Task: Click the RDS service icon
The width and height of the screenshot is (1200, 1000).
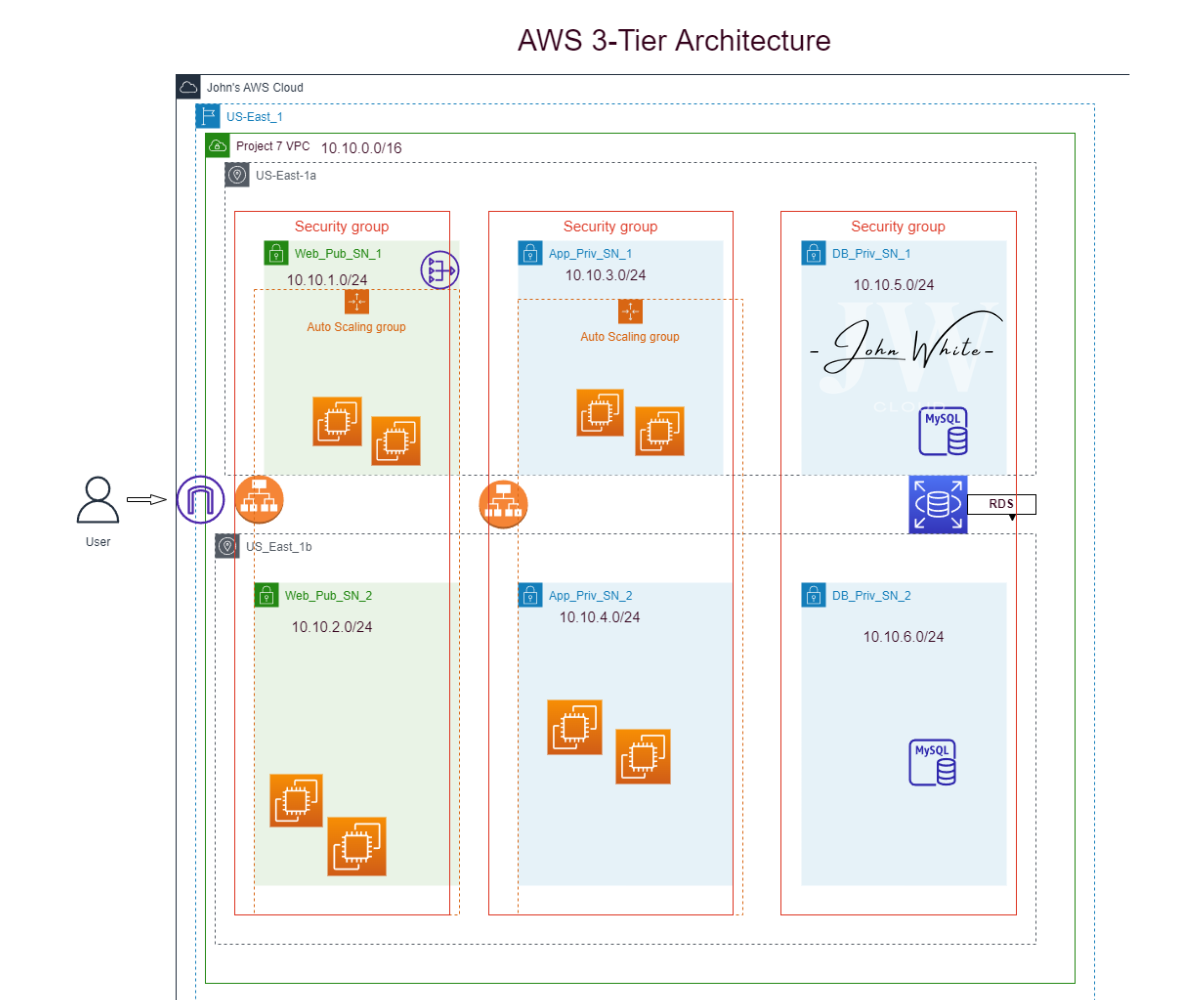Action: click(x=938, y=504)
